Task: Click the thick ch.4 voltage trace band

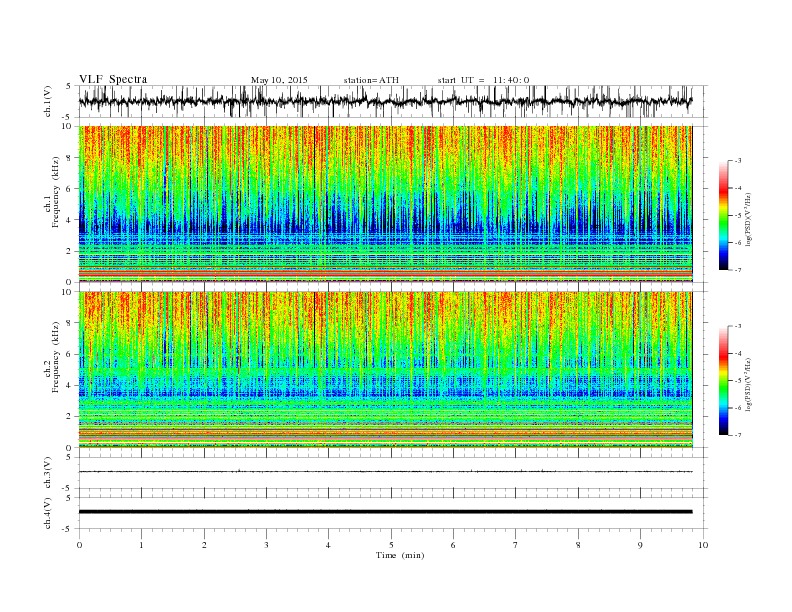Action: [385, 512]
